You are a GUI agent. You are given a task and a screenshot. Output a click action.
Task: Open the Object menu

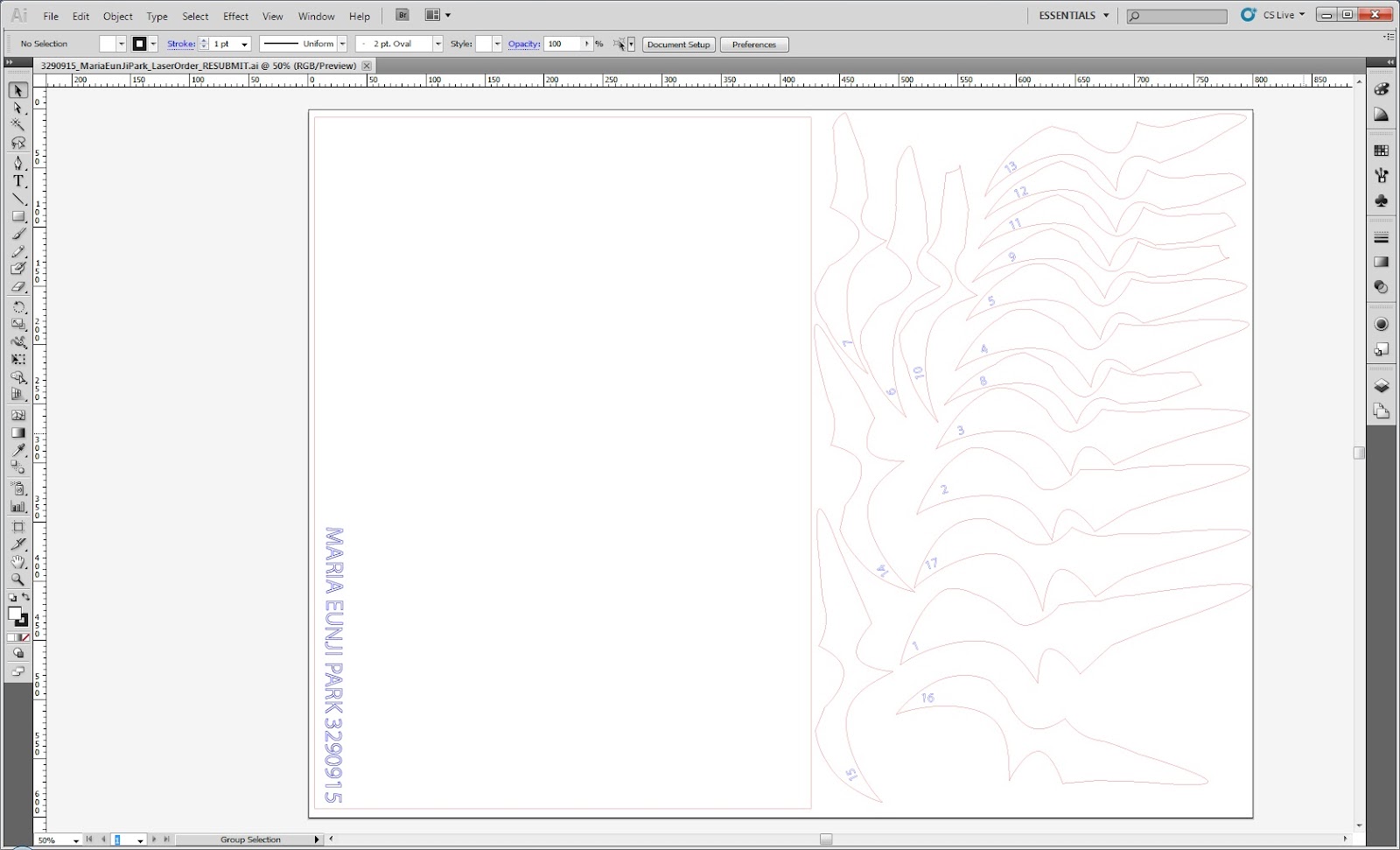118,16
